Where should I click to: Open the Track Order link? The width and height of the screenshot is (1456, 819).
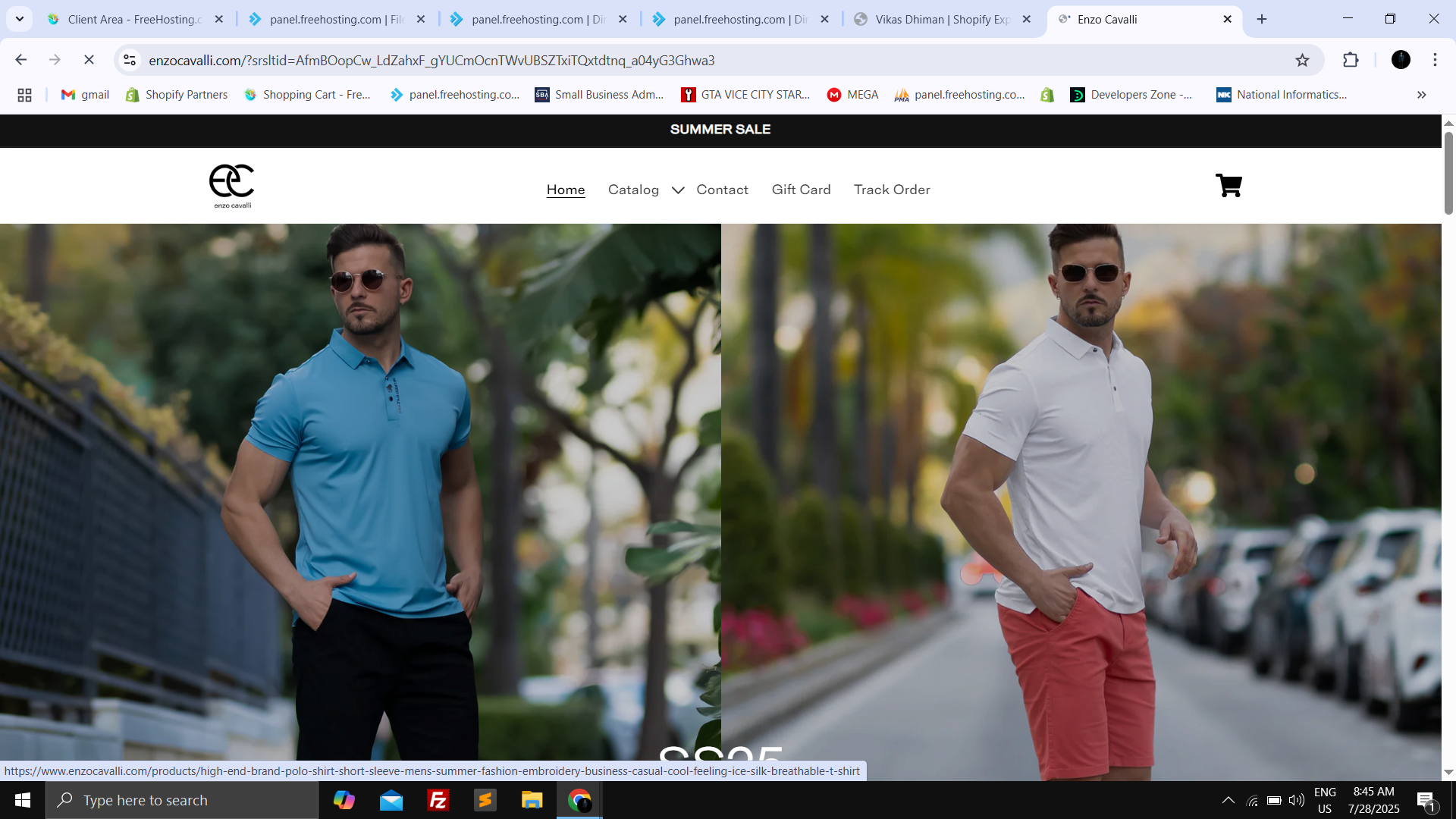(x=892, y=190)
